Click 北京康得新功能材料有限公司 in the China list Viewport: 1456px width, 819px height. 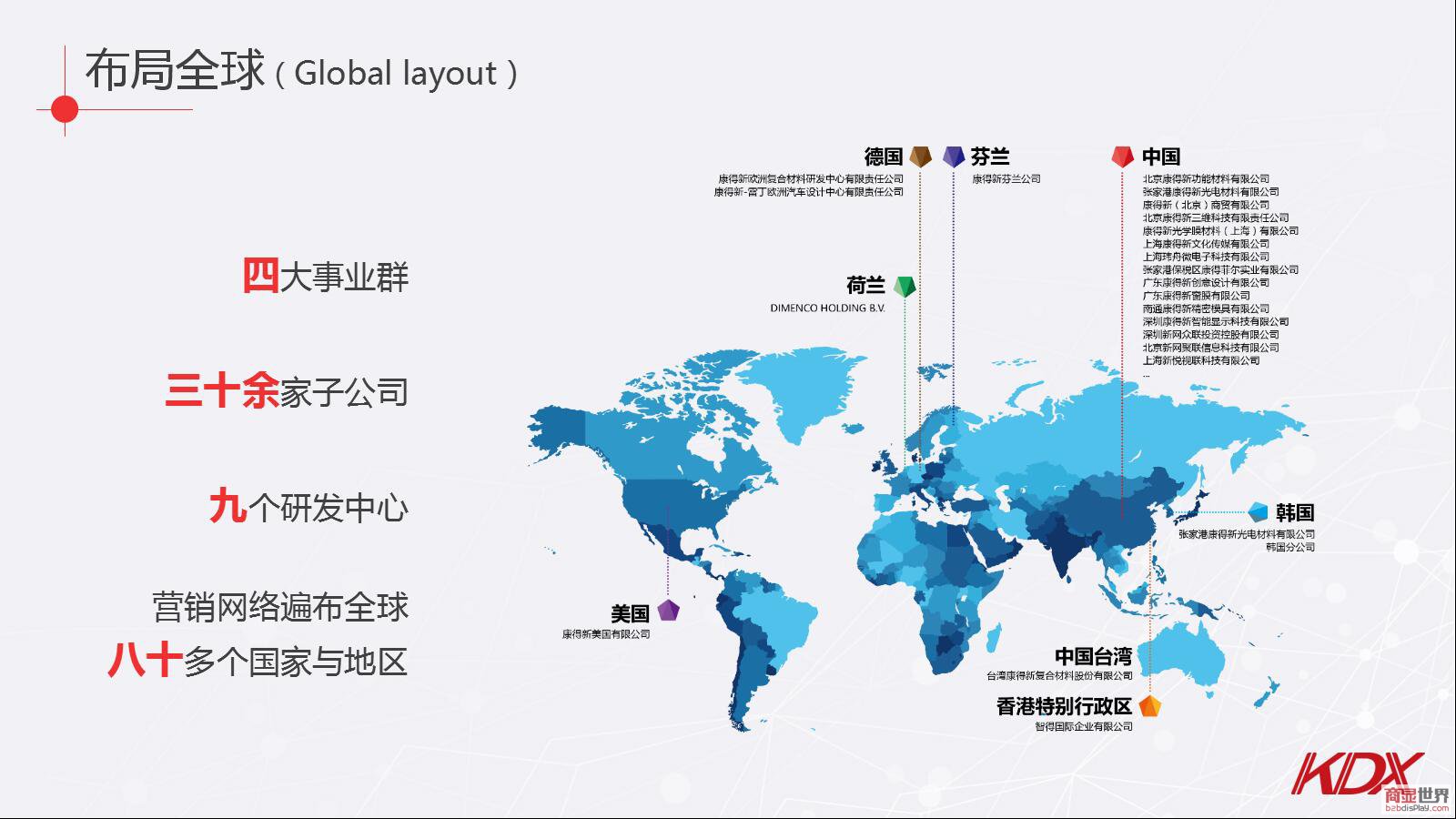point(1206,179)
